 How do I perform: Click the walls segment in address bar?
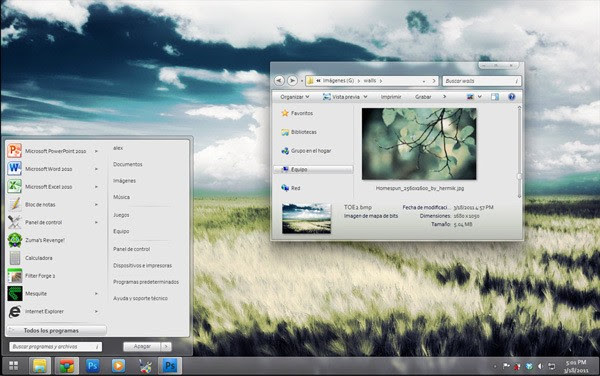(x=370, y=81)
